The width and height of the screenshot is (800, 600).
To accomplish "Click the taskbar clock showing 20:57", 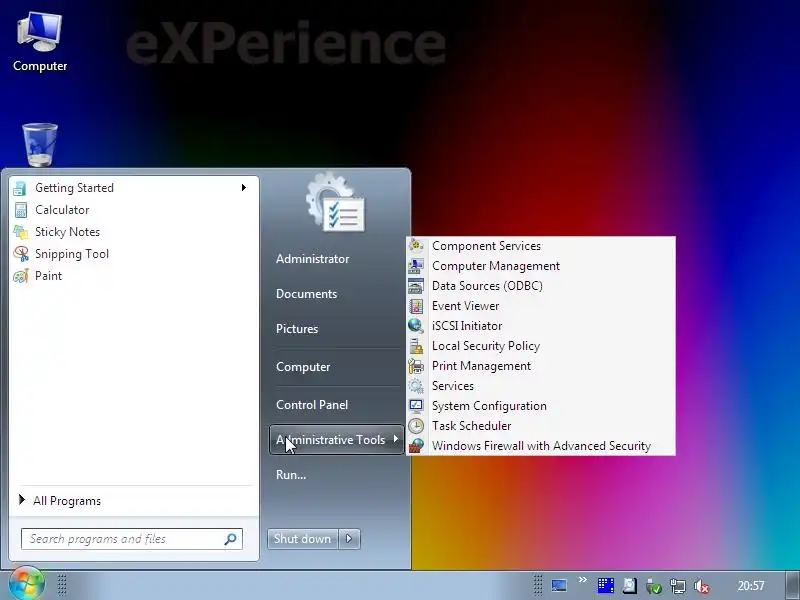I will coord(751,586).
